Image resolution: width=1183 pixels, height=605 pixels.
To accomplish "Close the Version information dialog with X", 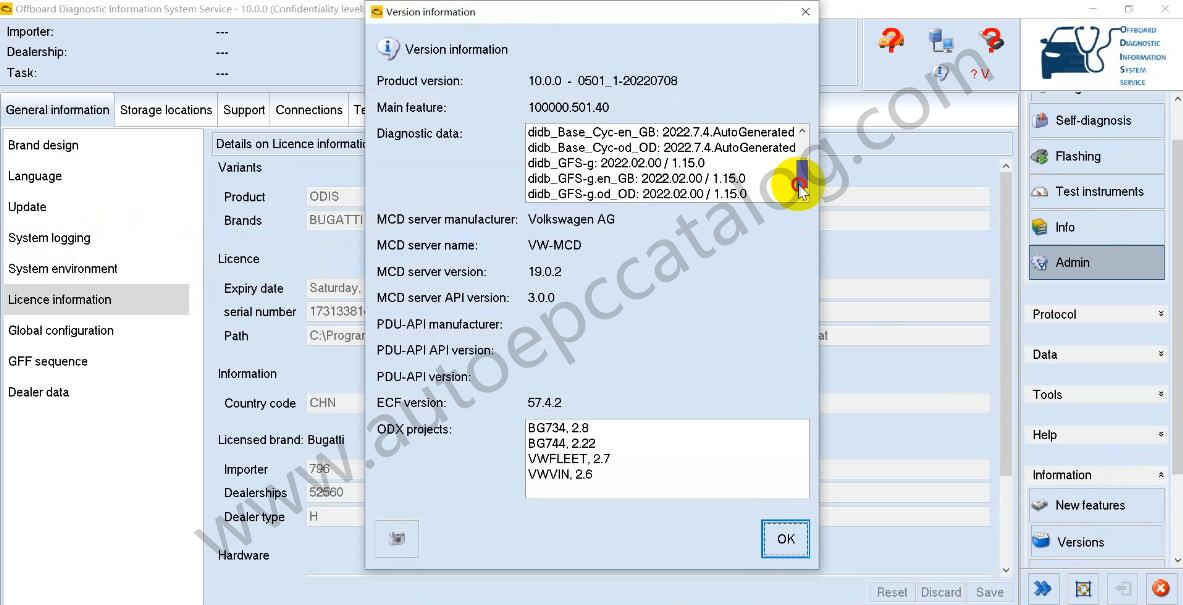I will tap(805, 12).
